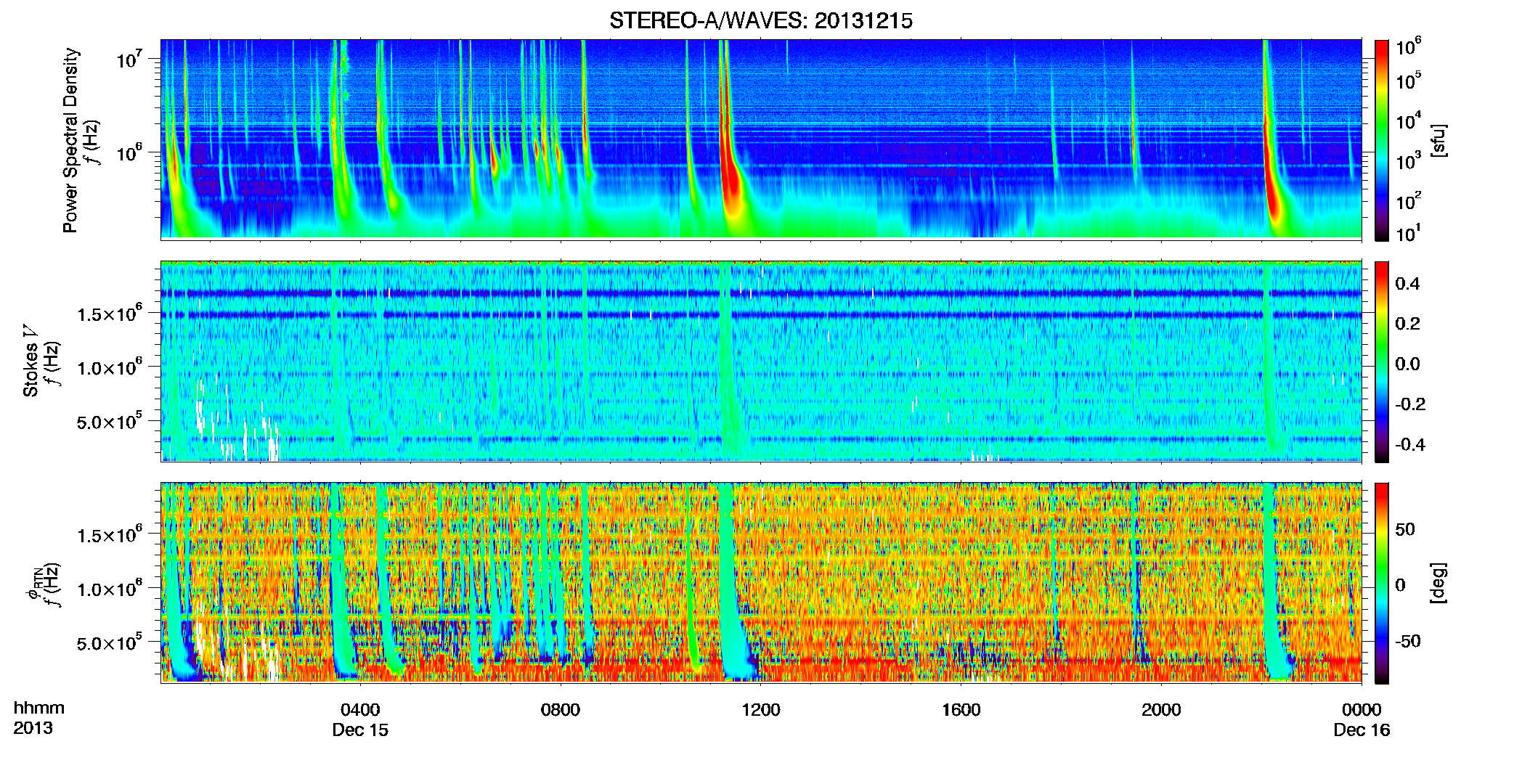Click the 50 tick on the degree colorbar
1522x784 pixels.
pyautogui.click(x=1404, y=529)
